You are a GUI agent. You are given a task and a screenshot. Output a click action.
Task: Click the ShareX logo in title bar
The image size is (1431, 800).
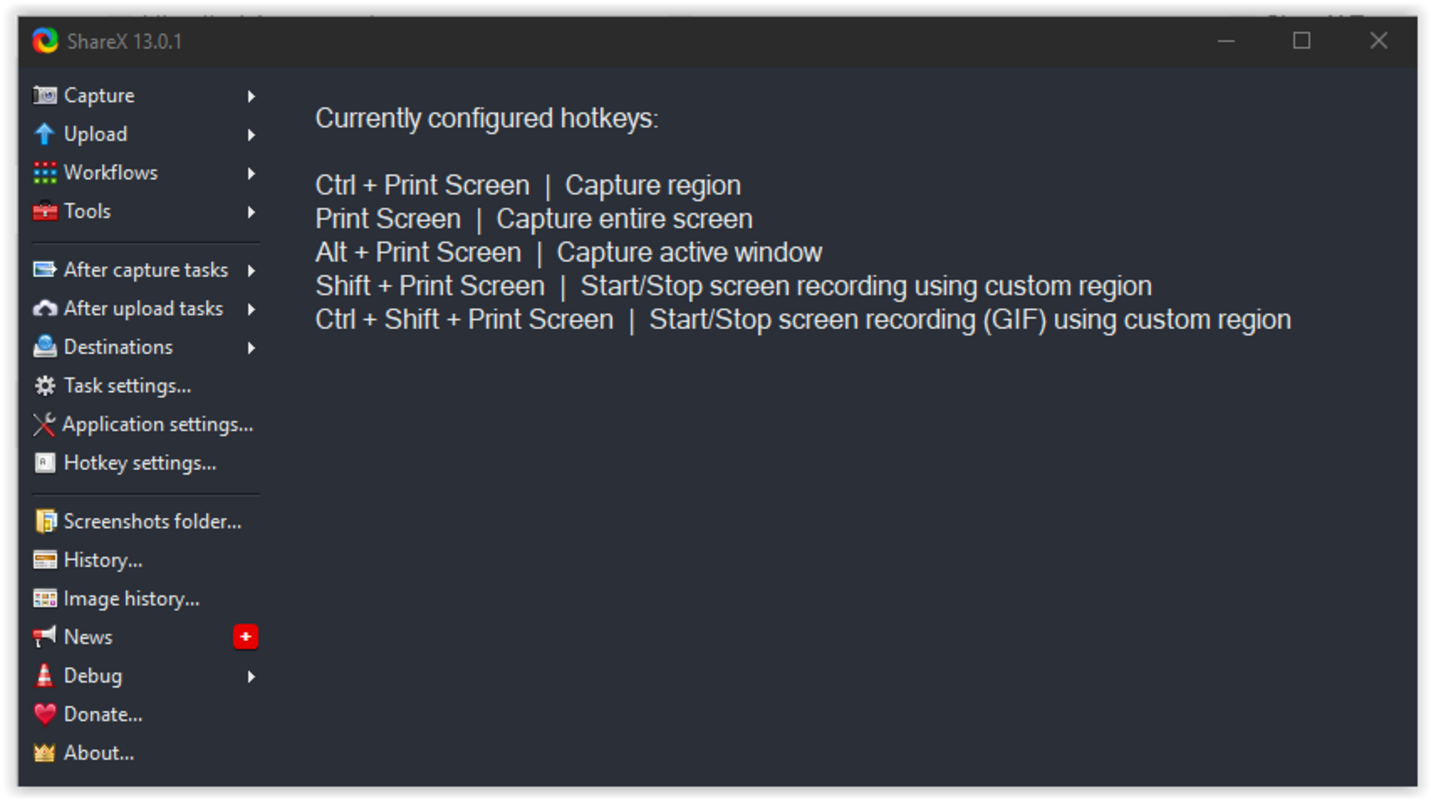click(45, 41)
